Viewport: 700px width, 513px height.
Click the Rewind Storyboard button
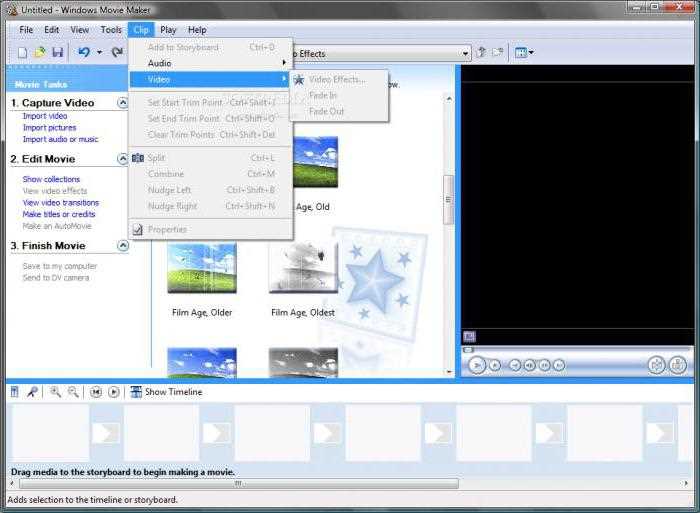coord(96,392)
